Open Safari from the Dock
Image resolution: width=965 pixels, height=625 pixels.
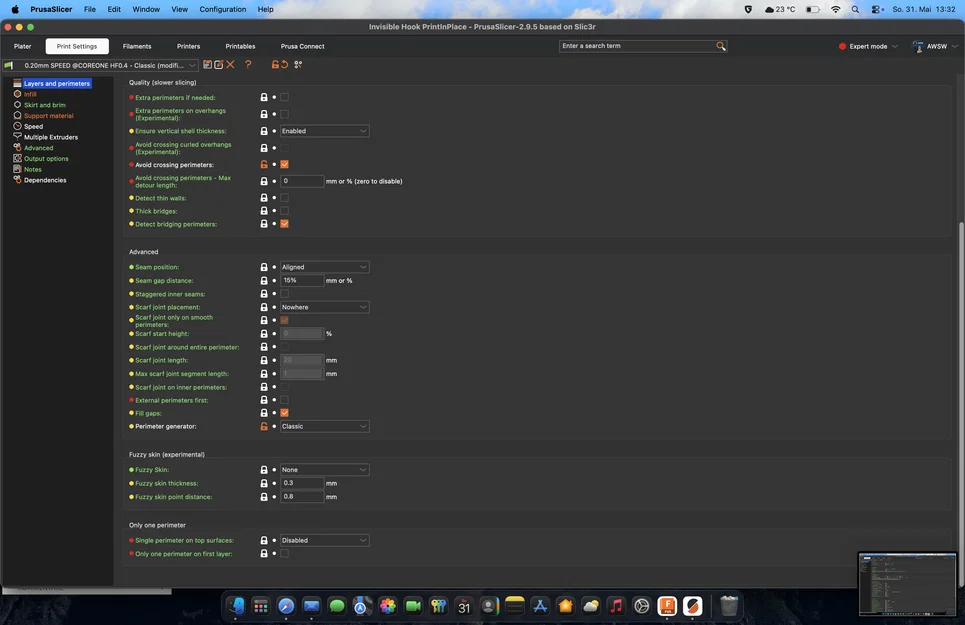click(286, 607)
